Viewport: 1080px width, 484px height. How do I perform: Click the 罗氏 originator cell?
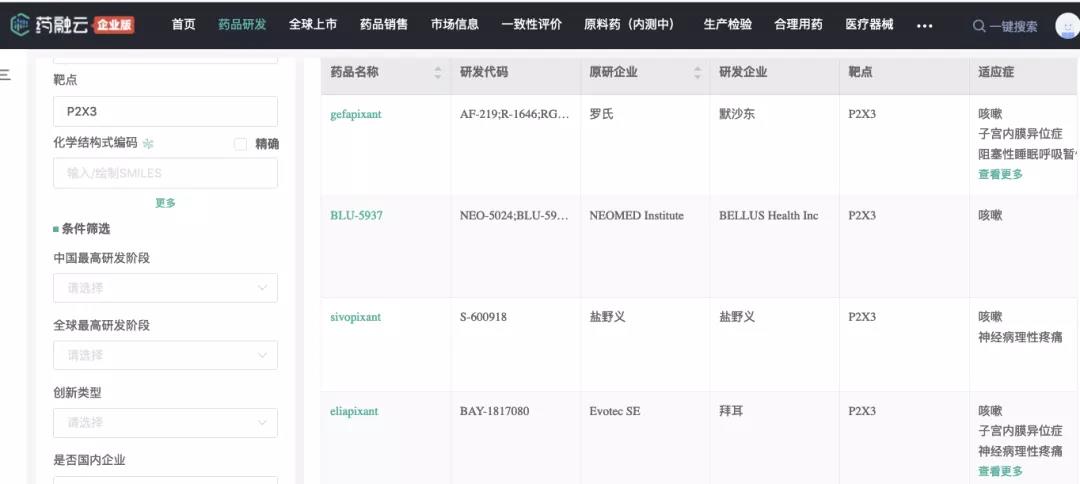pyautogui.click(x=601, y=114)
